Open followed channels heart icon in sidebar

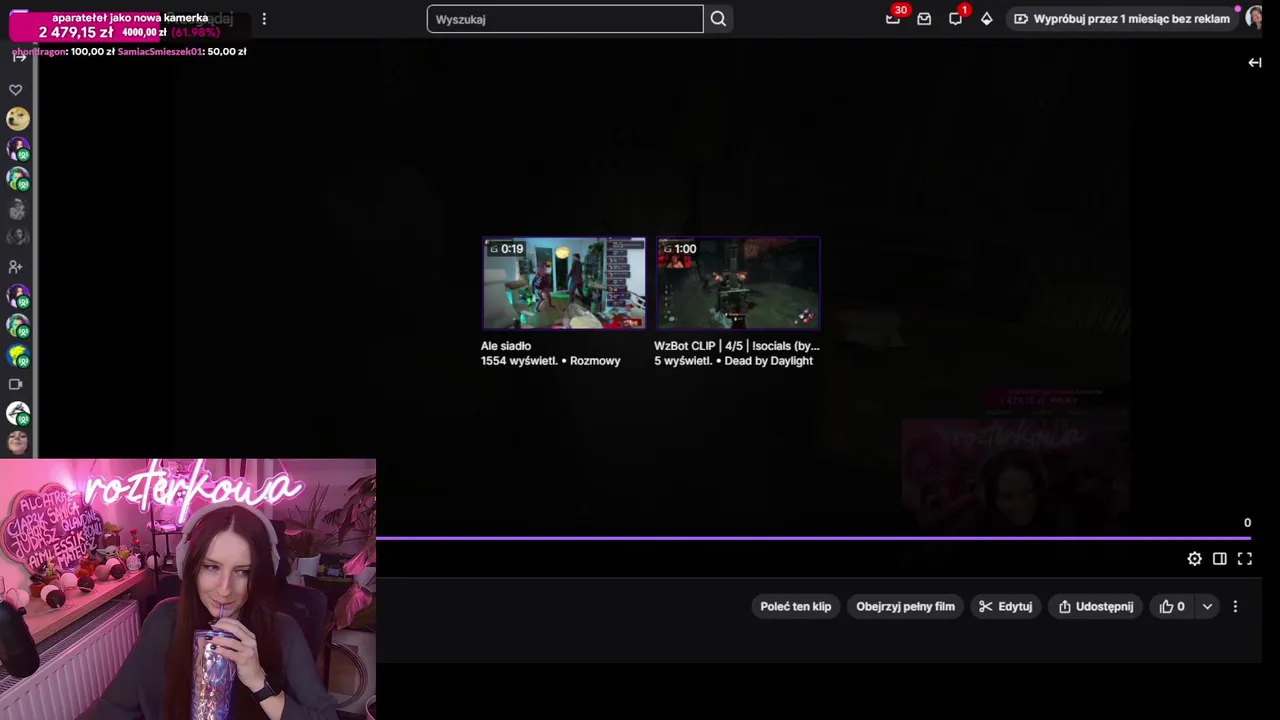click(16, 90)
